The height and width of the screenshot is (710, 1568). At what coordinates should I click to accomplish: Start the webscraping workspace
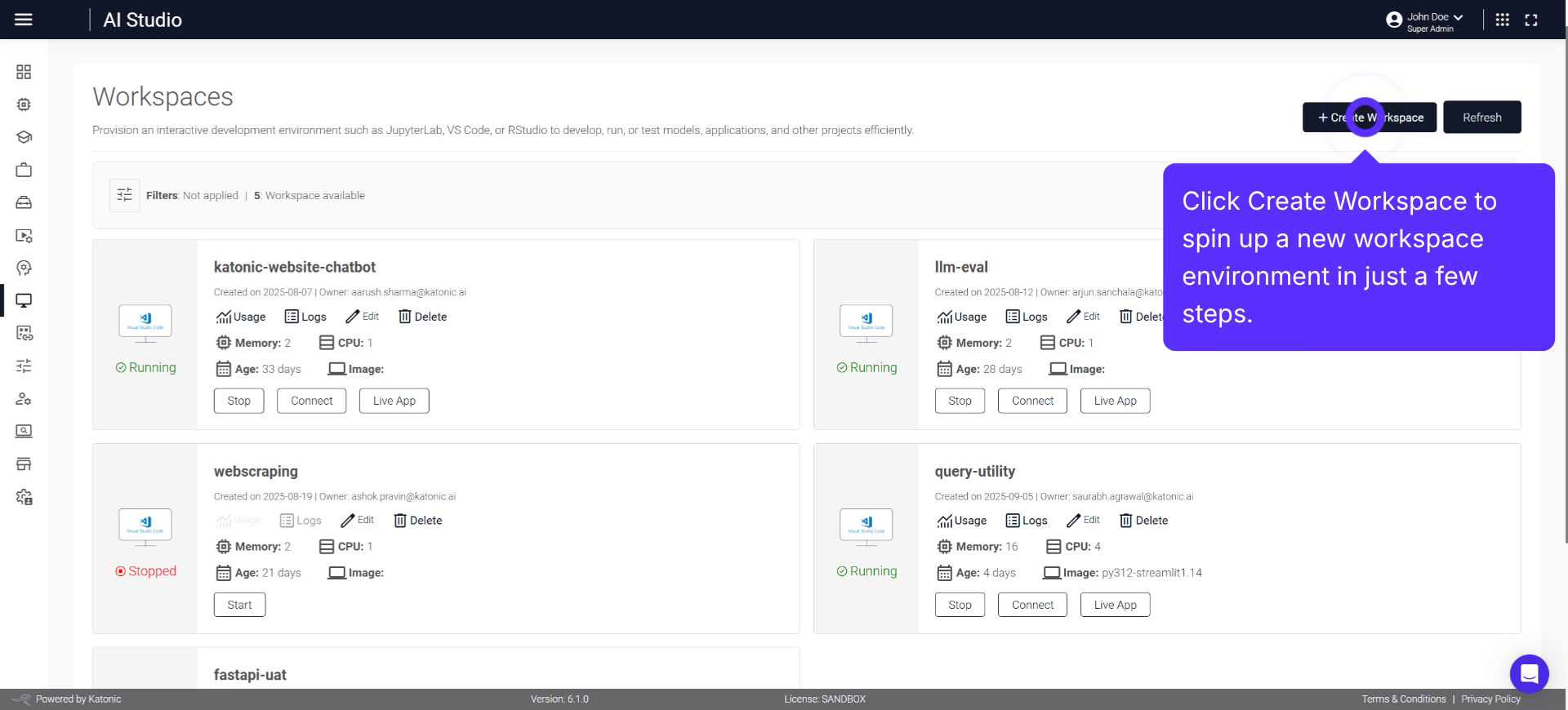(x=239, y=605)
